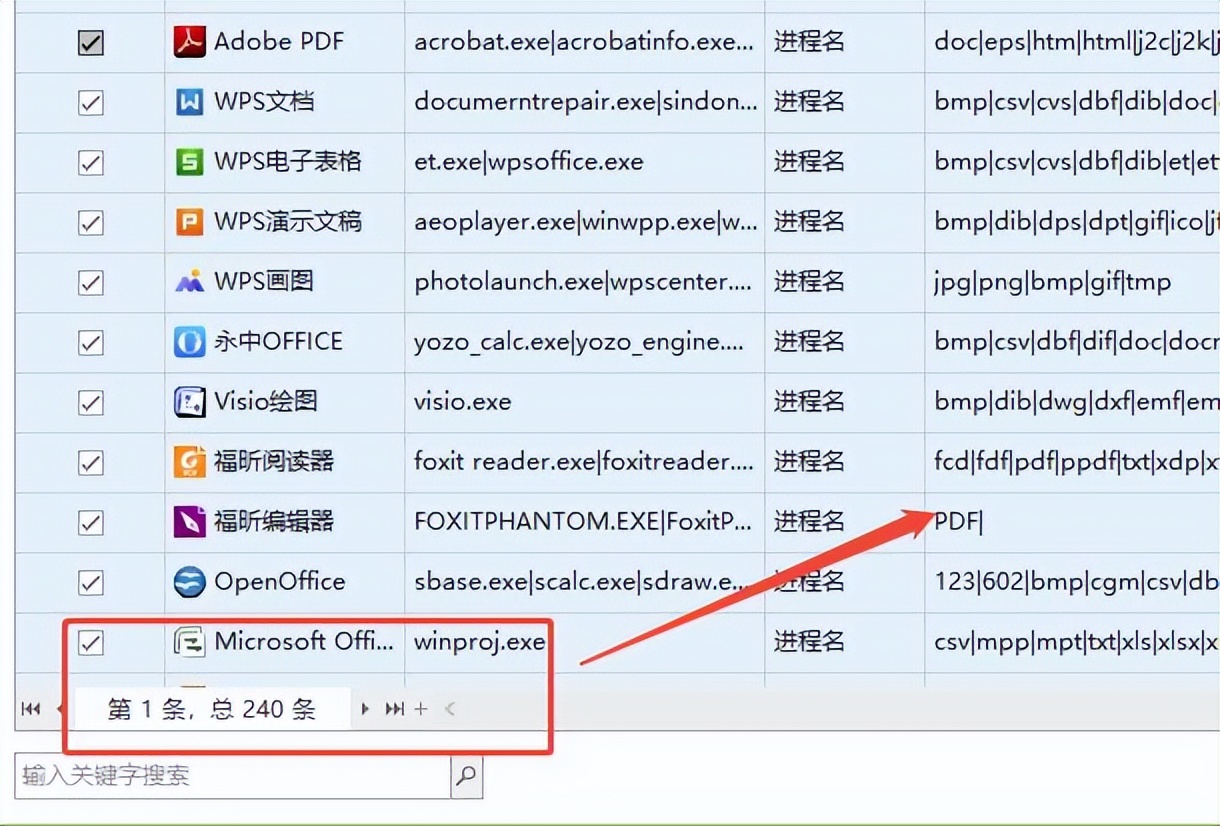
Task: Select the Microsoft Offi... name cell
Action: click(285, 642)
